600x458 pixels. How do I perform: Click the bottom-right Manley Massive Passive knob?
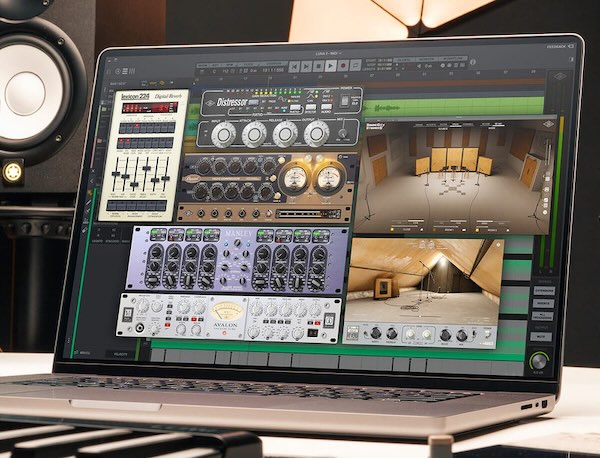317,284
